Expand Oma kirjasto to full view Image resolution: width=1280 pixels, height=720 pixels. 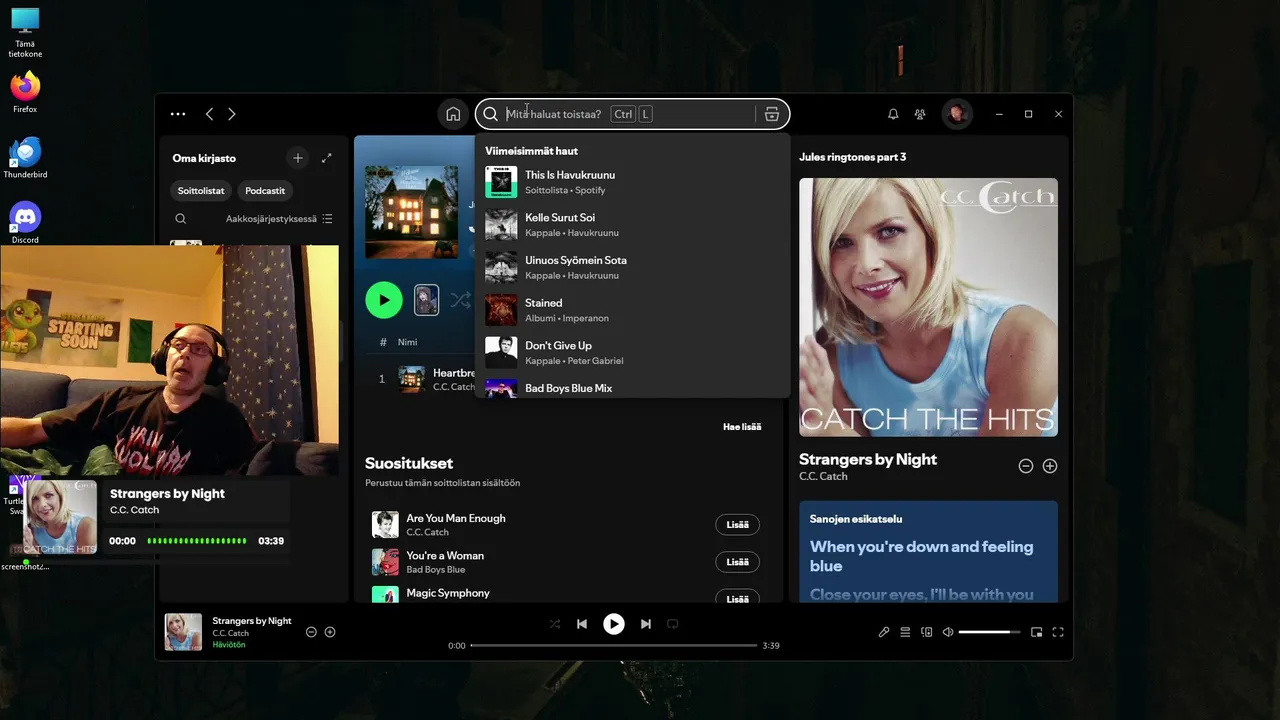coord(326,158)
